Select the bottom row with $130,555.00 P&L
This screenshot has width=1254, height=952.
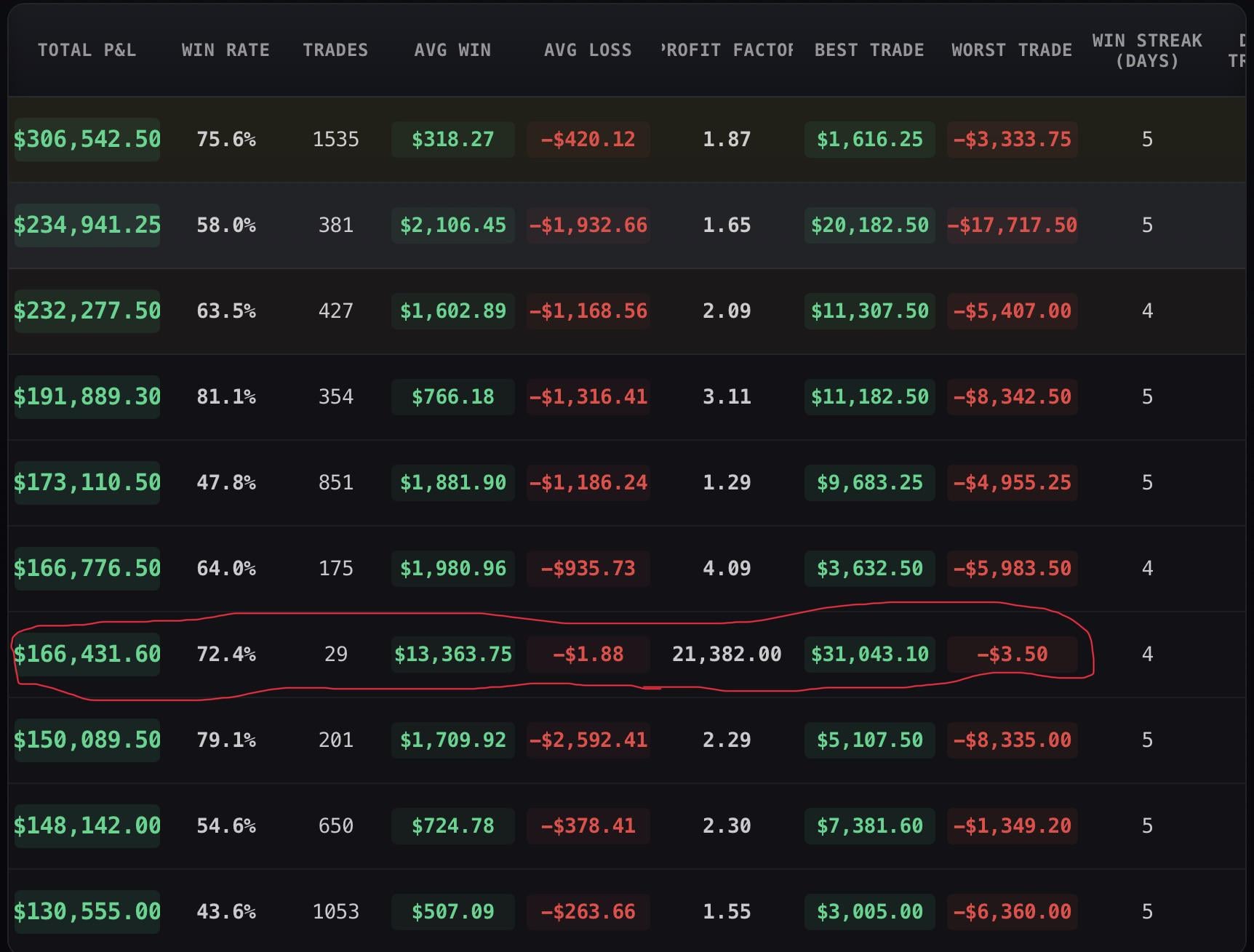click(x=87, y=911)
